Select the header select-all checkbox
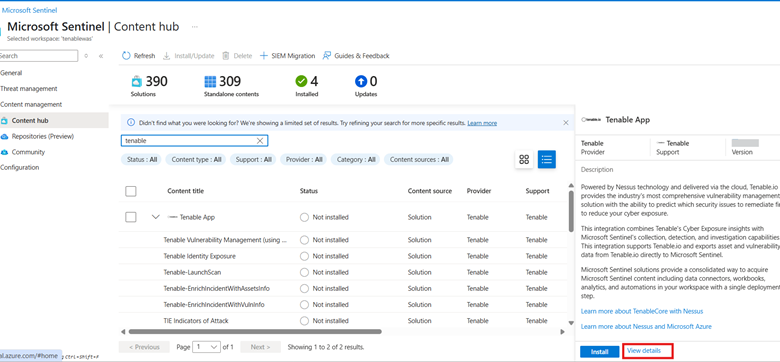Screen dimensions: 780x362 131,191
